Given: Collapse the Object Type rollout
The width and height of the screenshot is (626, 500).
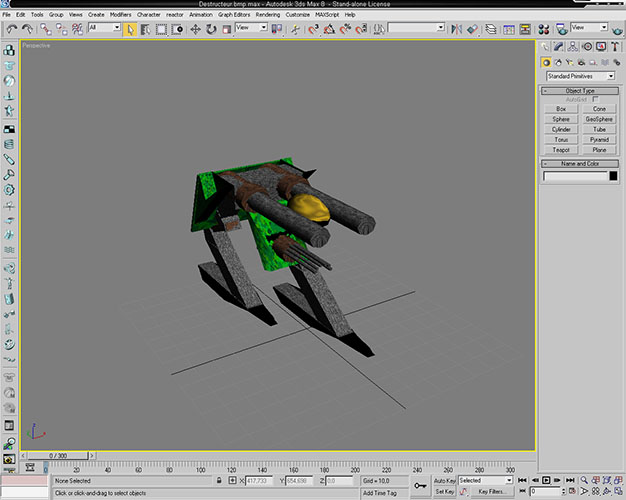Looking at the screenshot, I should coord(580,91).
